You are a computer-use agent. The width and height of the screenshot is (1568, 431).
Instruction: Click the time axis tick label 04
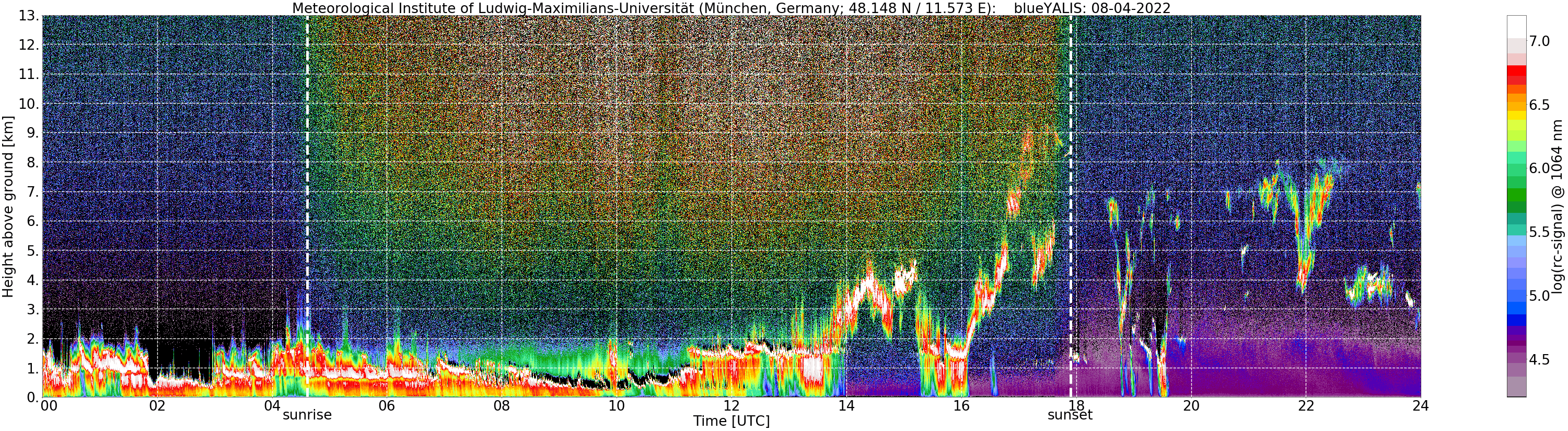[272, 405]
